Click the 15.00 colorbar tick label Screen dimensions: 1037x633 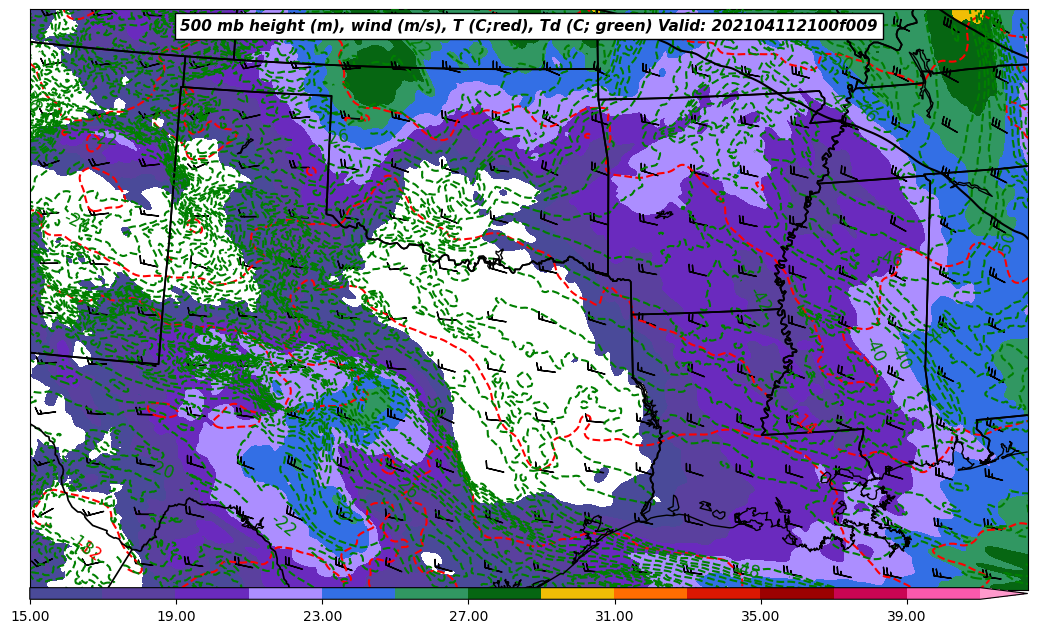[30, 617]
